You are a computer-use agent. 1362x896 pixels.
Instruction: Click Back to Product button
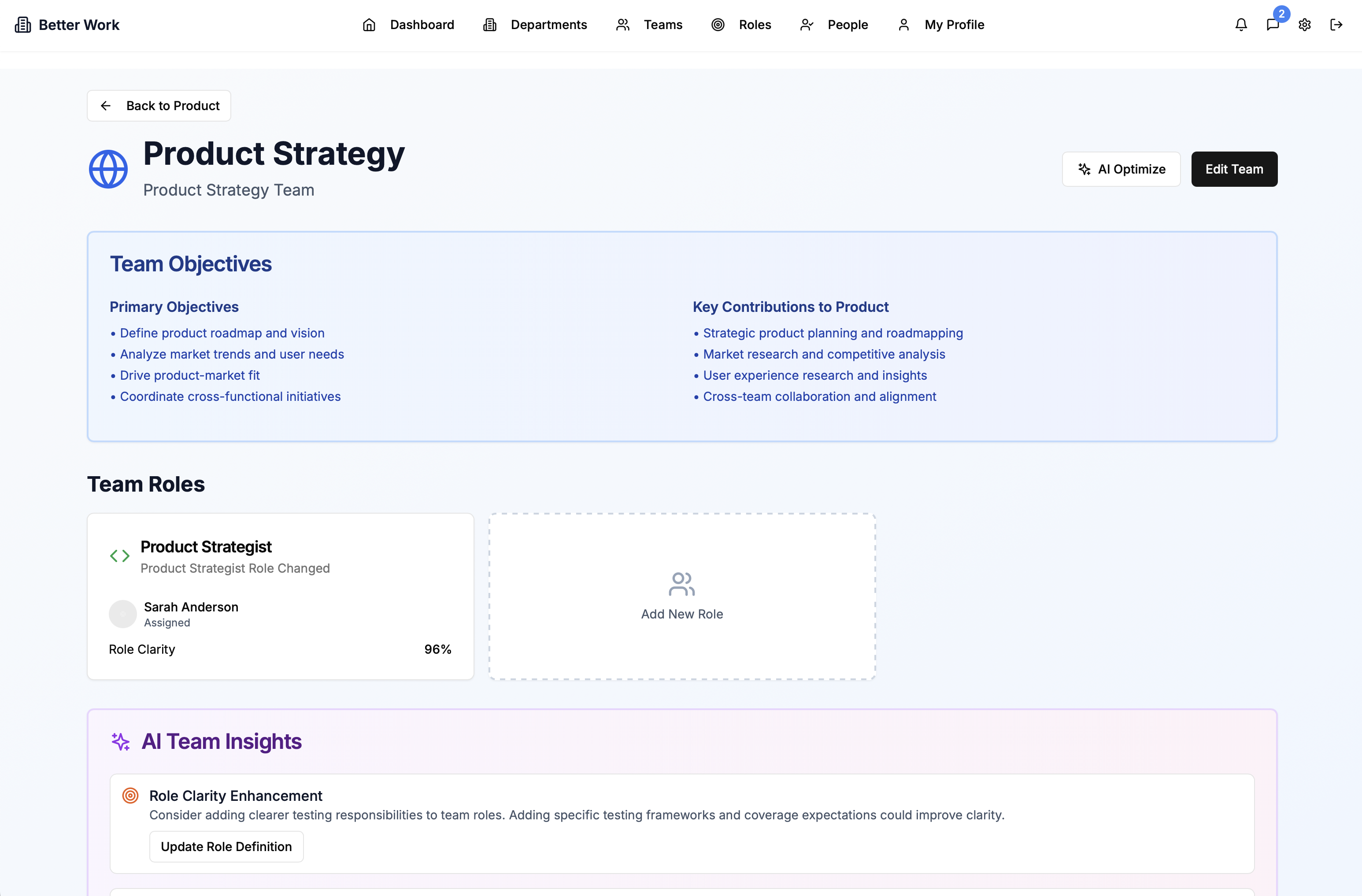pyautogui.click(x=159, y=106)
